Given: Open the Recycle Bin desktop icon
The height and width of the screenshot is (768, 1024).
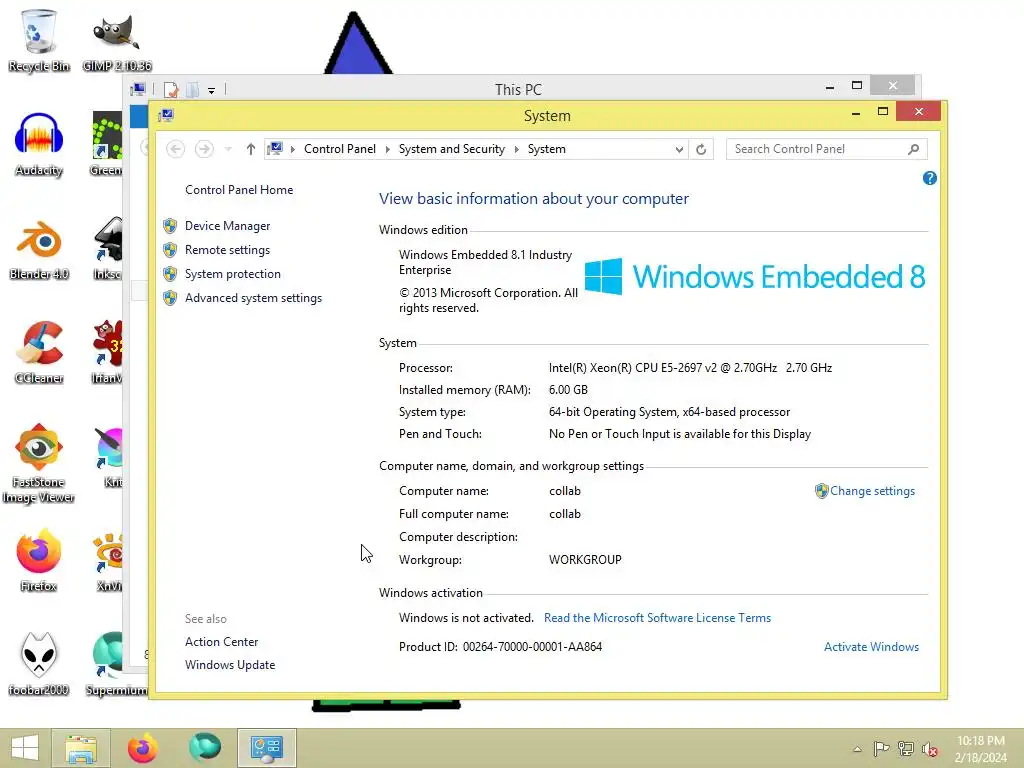Looking at the screenshot, I should (x=39, y=40).
